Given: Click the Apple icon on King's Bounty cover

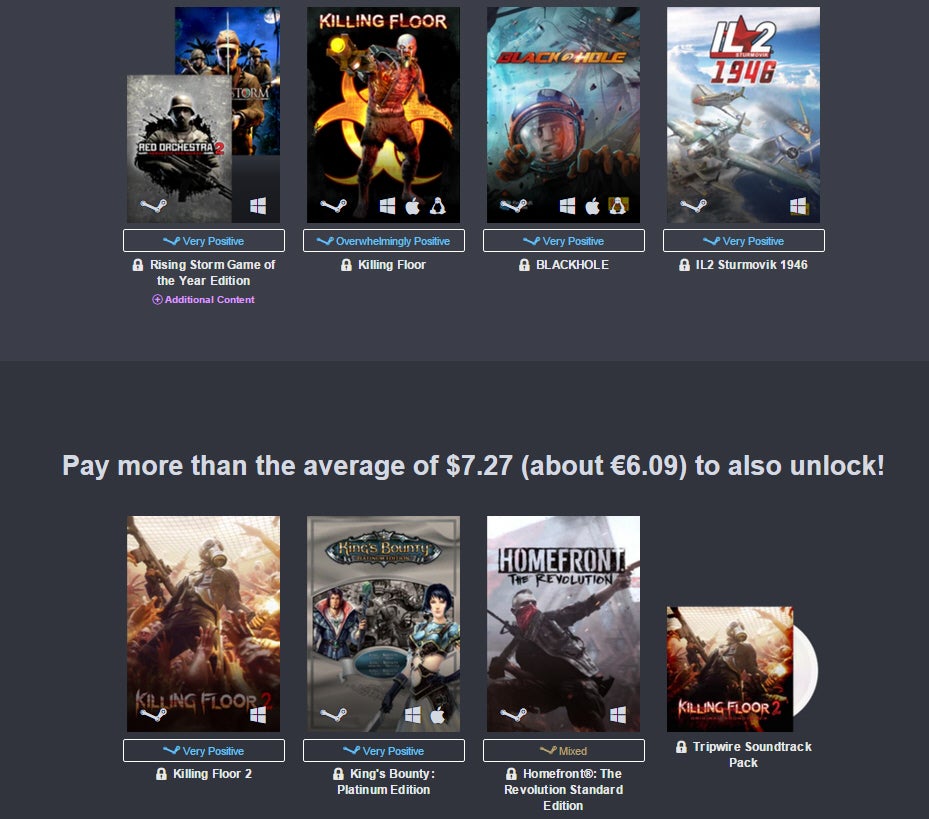Looking at the screenshot, I should (x=437, y=715).
